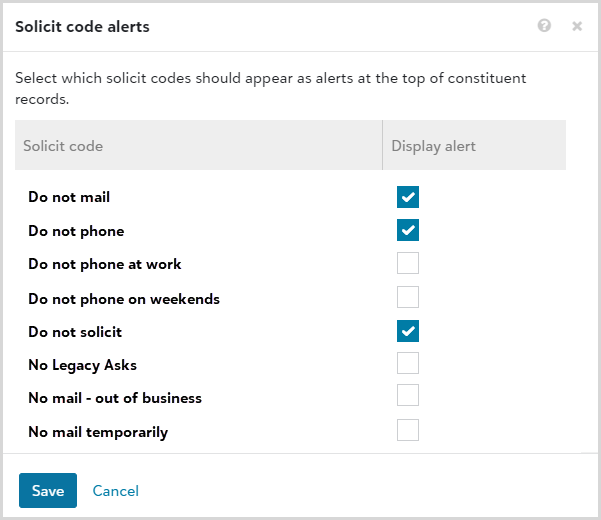The width and height of the screenshot is (601, 520).
Task: Select the Do not mail row label
Action: tap(69, 198)
